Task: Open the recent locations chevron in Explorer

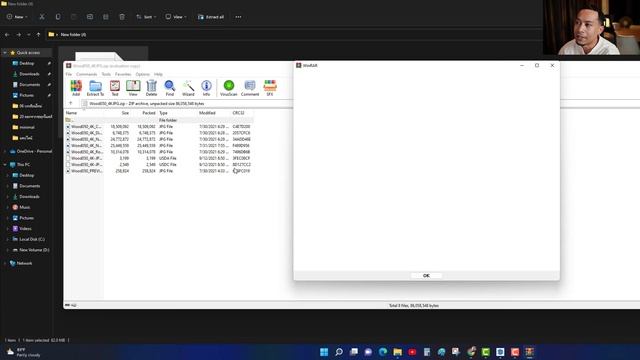Action: pos(29,35)
